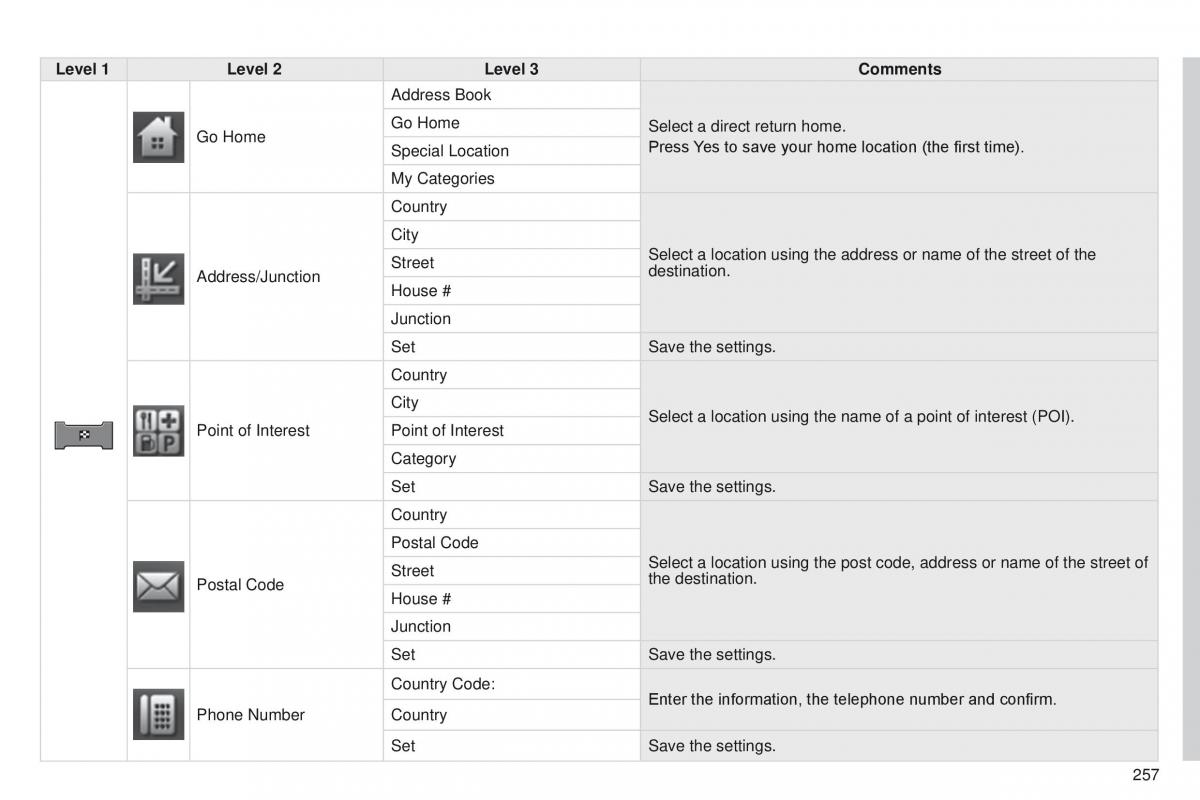Select Category under Point of Interest
The image size is (1200, 800).
point(511,459)
